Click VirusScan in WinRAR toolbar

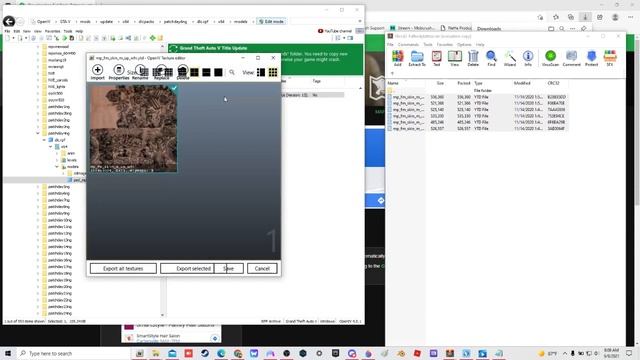(550, 58)
